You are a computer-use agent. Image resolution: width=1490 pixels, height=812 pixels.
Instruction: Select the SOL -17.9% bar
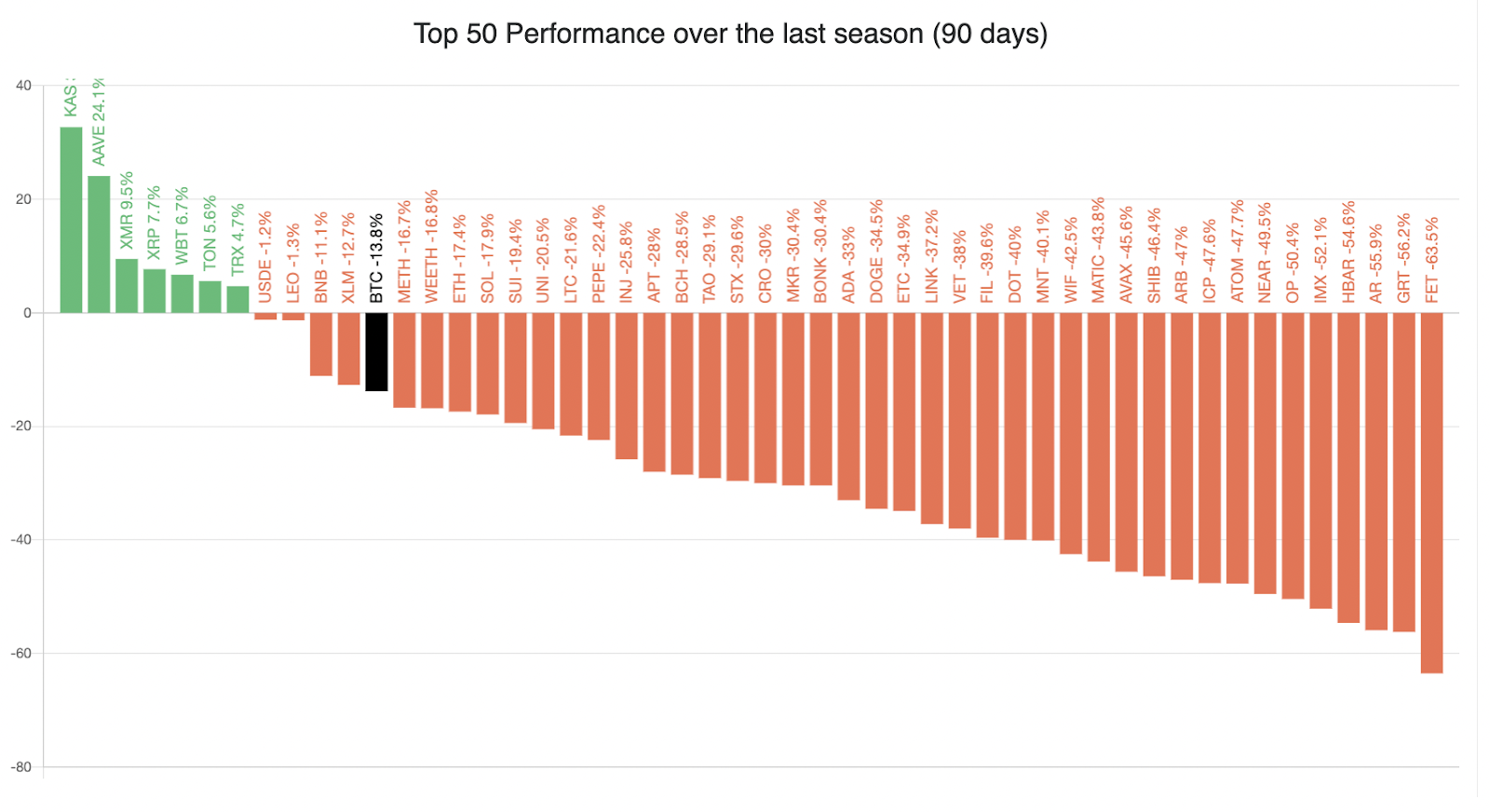[488, 363]
